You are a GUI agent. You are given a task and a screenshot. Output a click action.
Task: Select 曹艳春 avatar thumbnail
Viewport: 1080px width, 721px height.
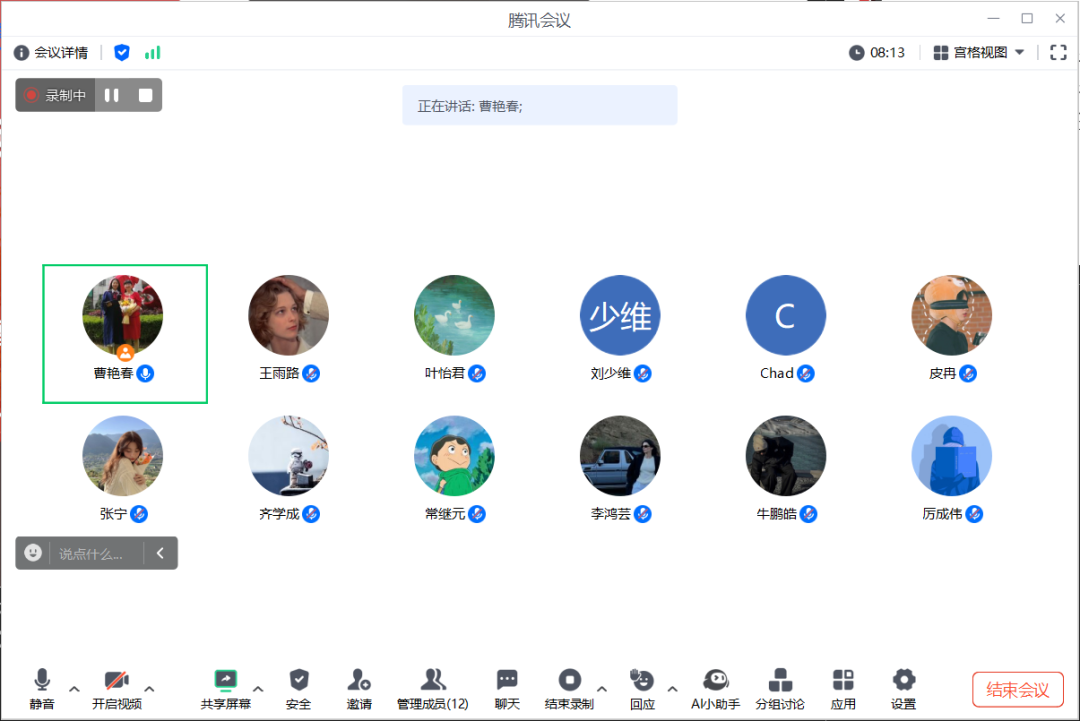point(123,315)
